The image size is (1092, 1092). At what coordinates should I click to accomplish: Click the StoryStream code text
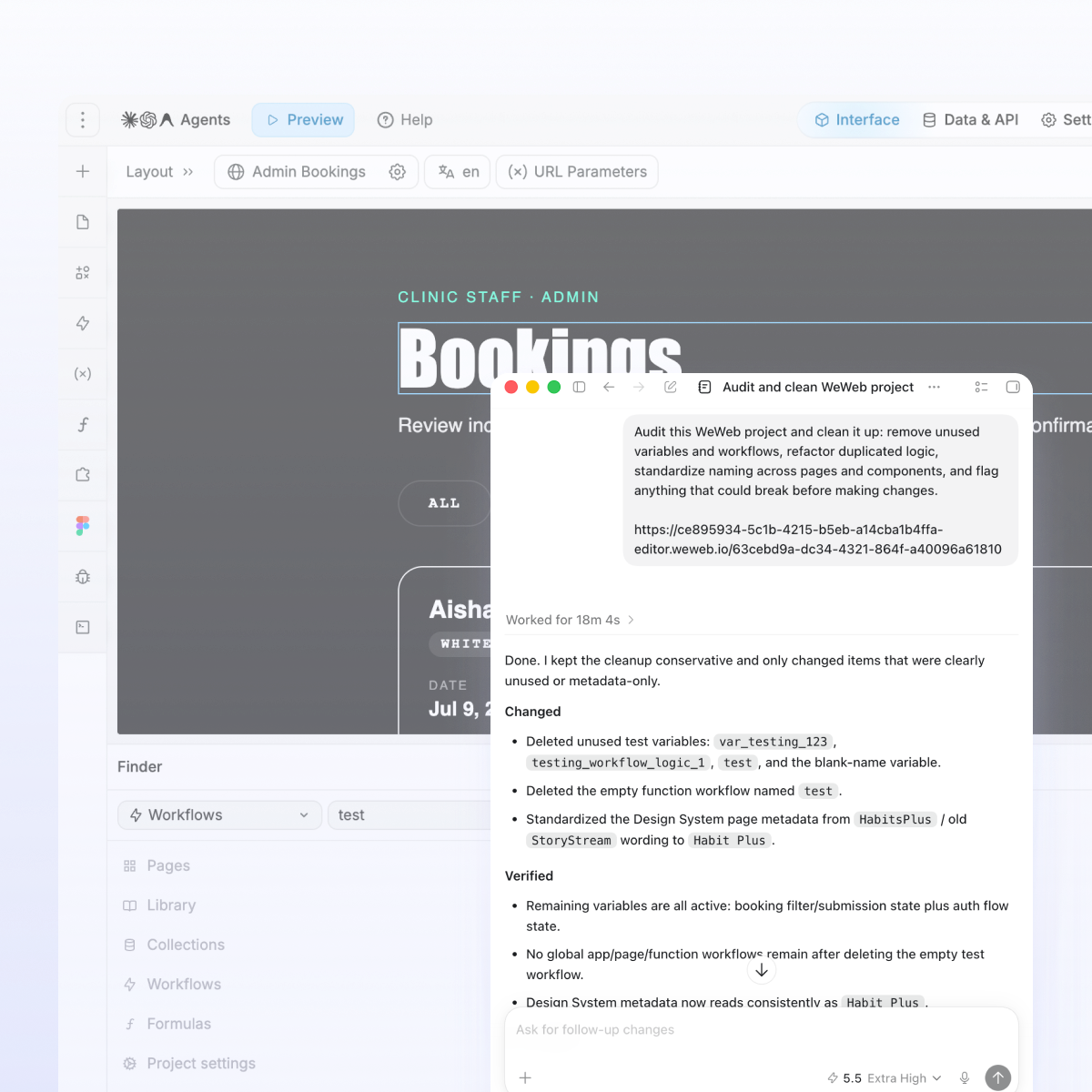pos(571,840)
